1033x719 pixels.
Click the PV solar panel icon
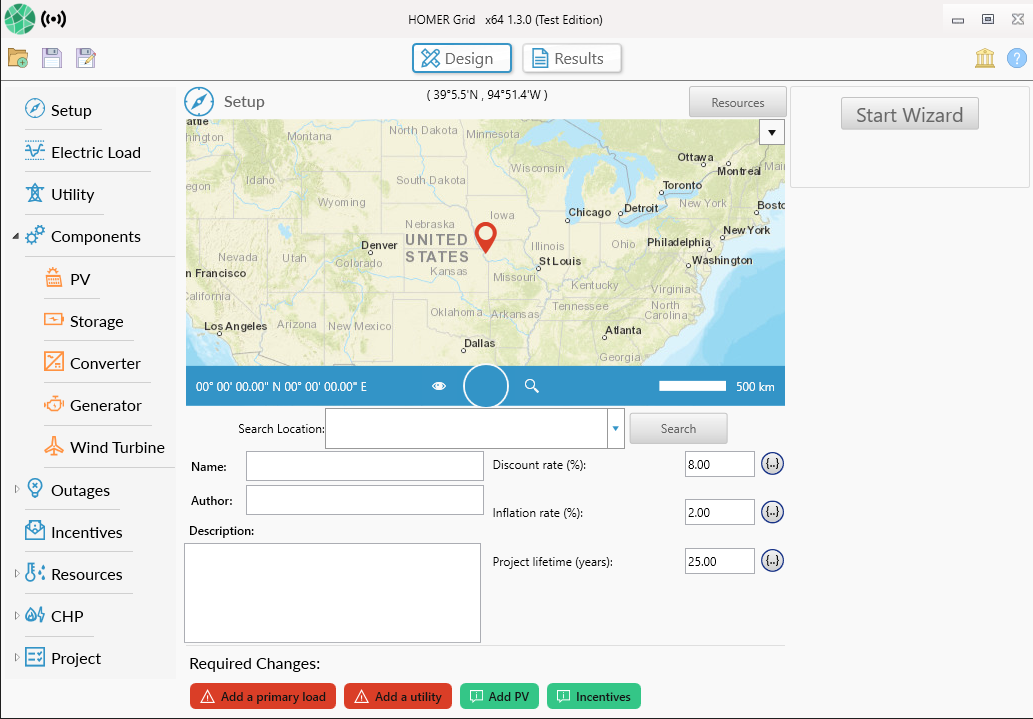54,277
